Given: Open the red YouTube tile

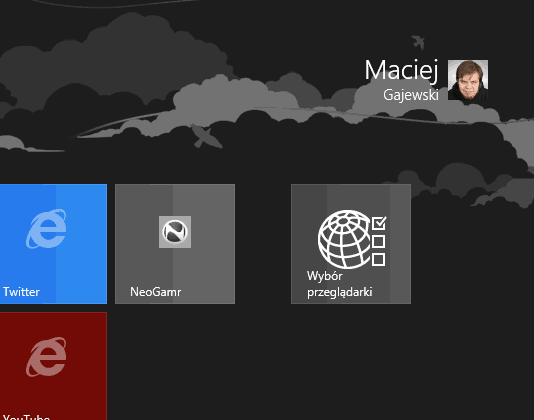Looking at the screenshot, I should coord(53,366).
